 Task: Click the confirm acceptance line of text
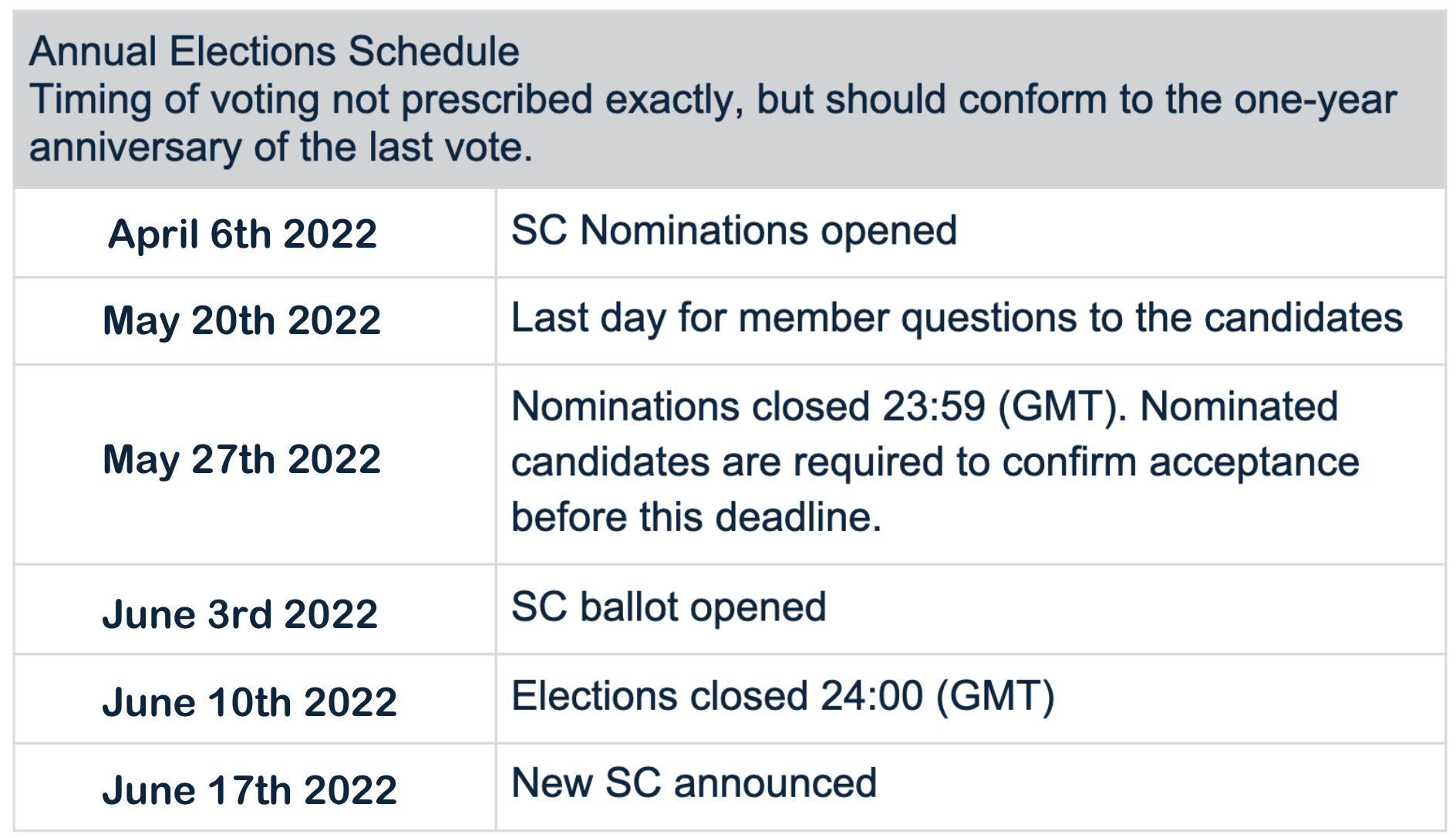click(935, 462)
